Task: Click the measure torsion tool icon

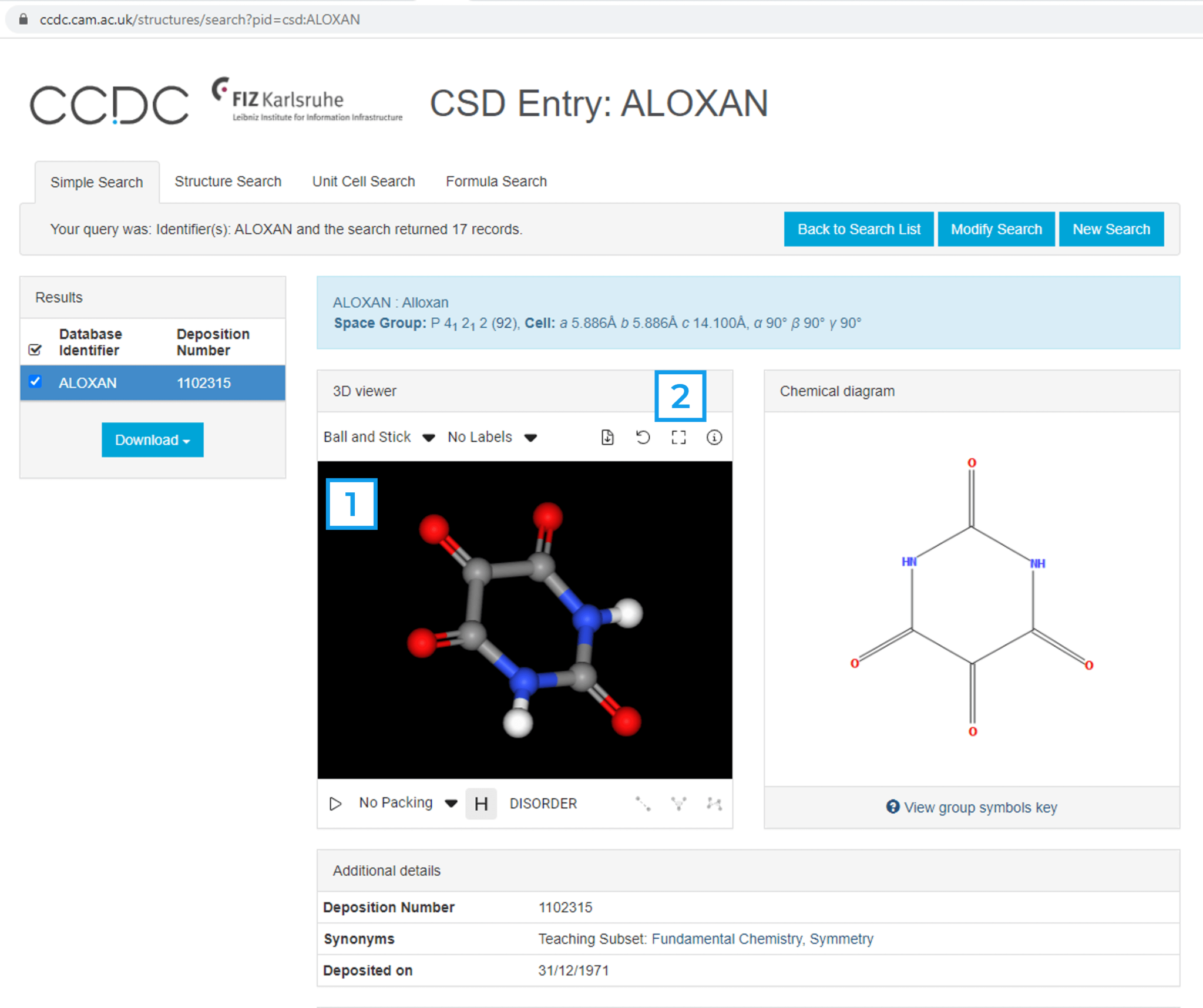Action: point(714,804)
